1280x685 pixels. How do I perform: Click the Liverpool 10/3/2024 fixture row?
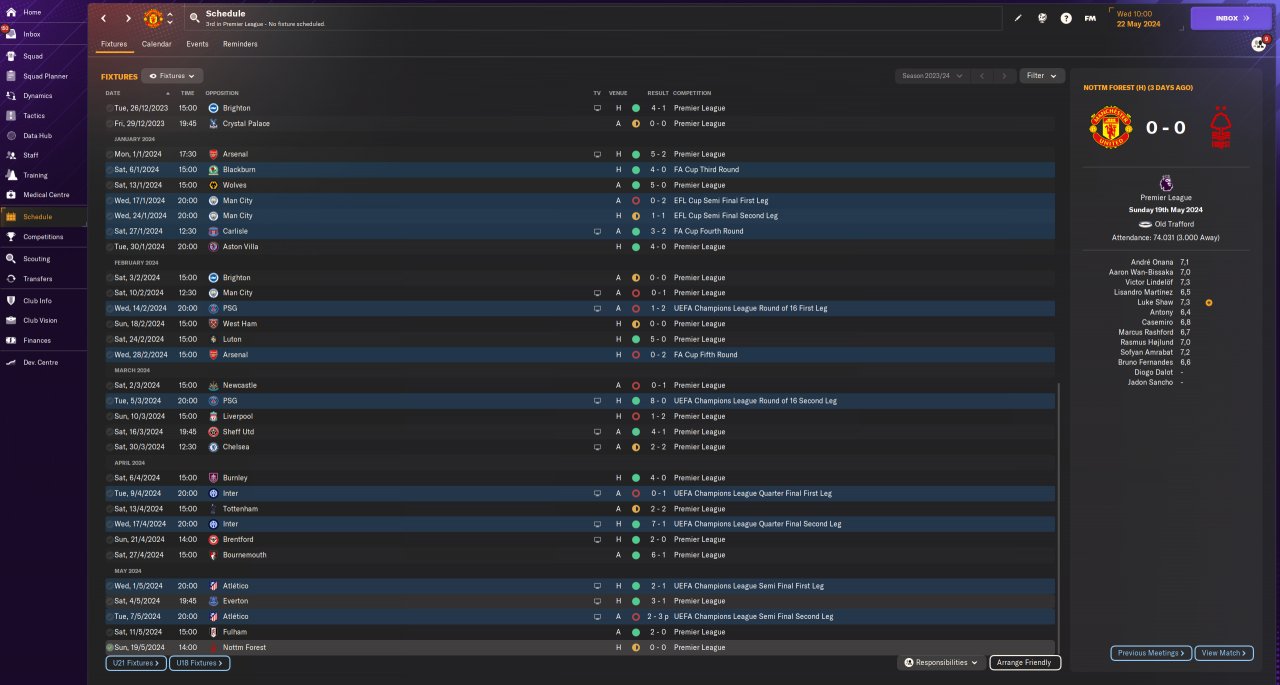tap(579, 416)
